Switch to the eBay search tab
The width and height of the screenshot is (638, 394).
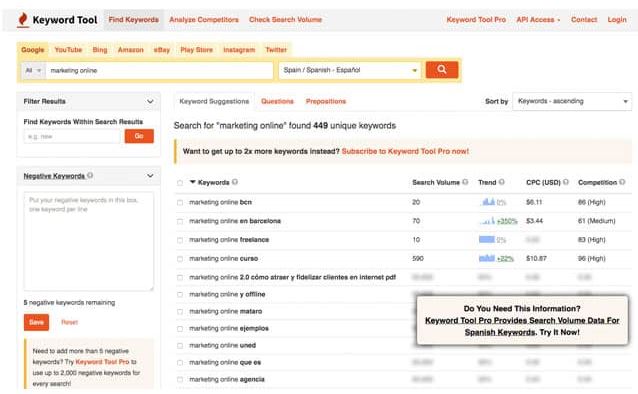(162, 50)
